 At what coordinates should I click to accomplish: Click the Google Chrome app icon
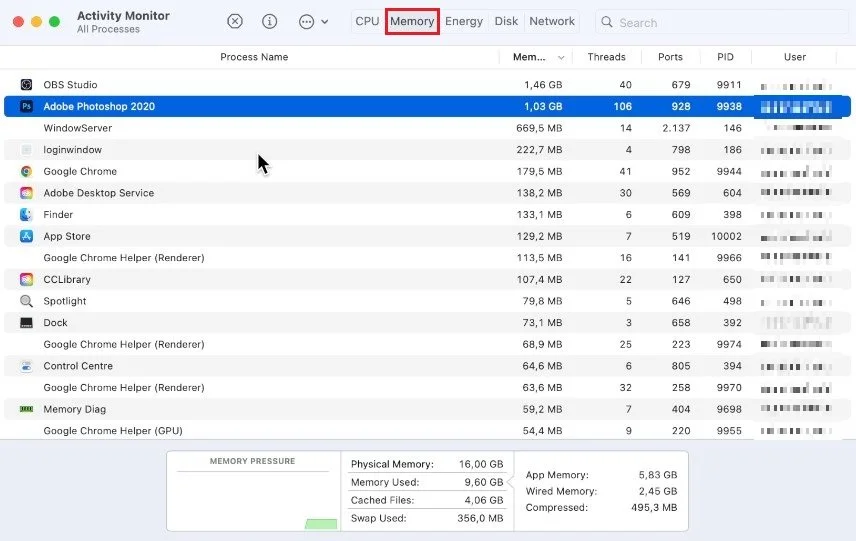tap(26, 171)
